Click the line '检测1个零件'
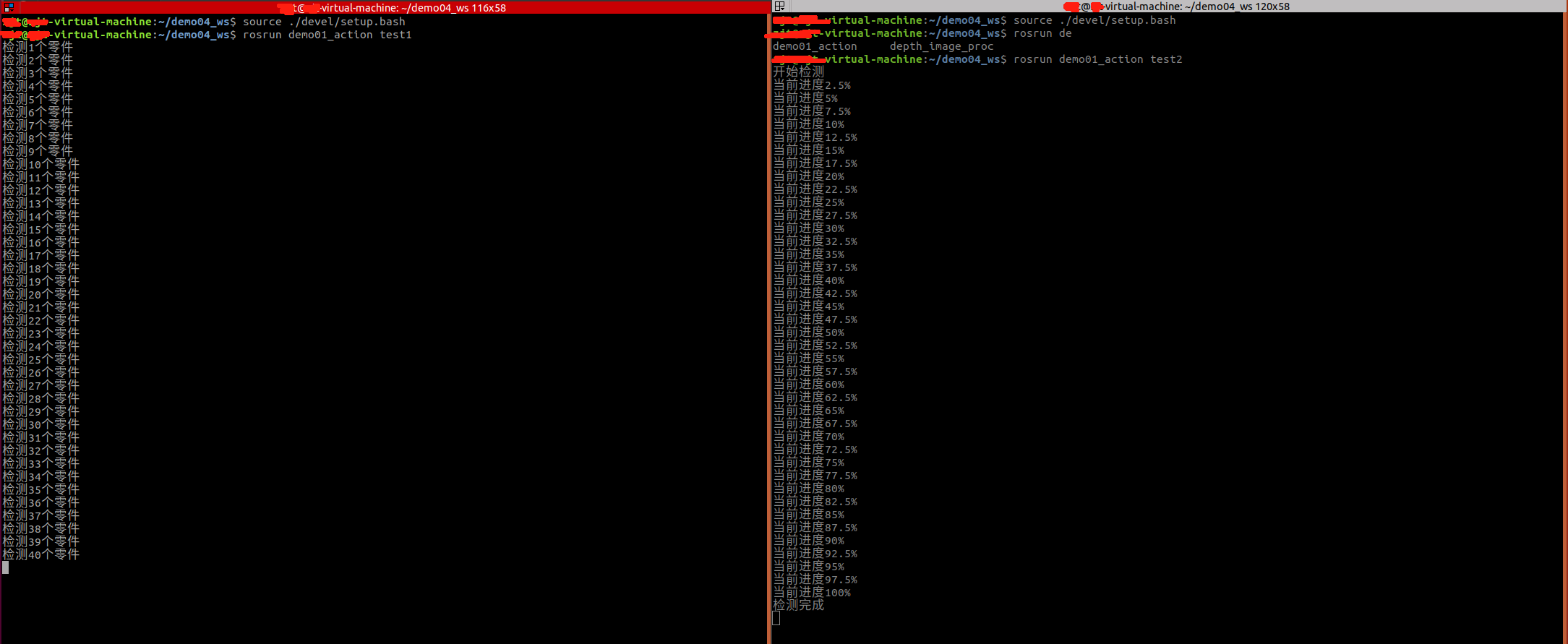Viewport: 1568px width, 644px height. click(38, 47)
